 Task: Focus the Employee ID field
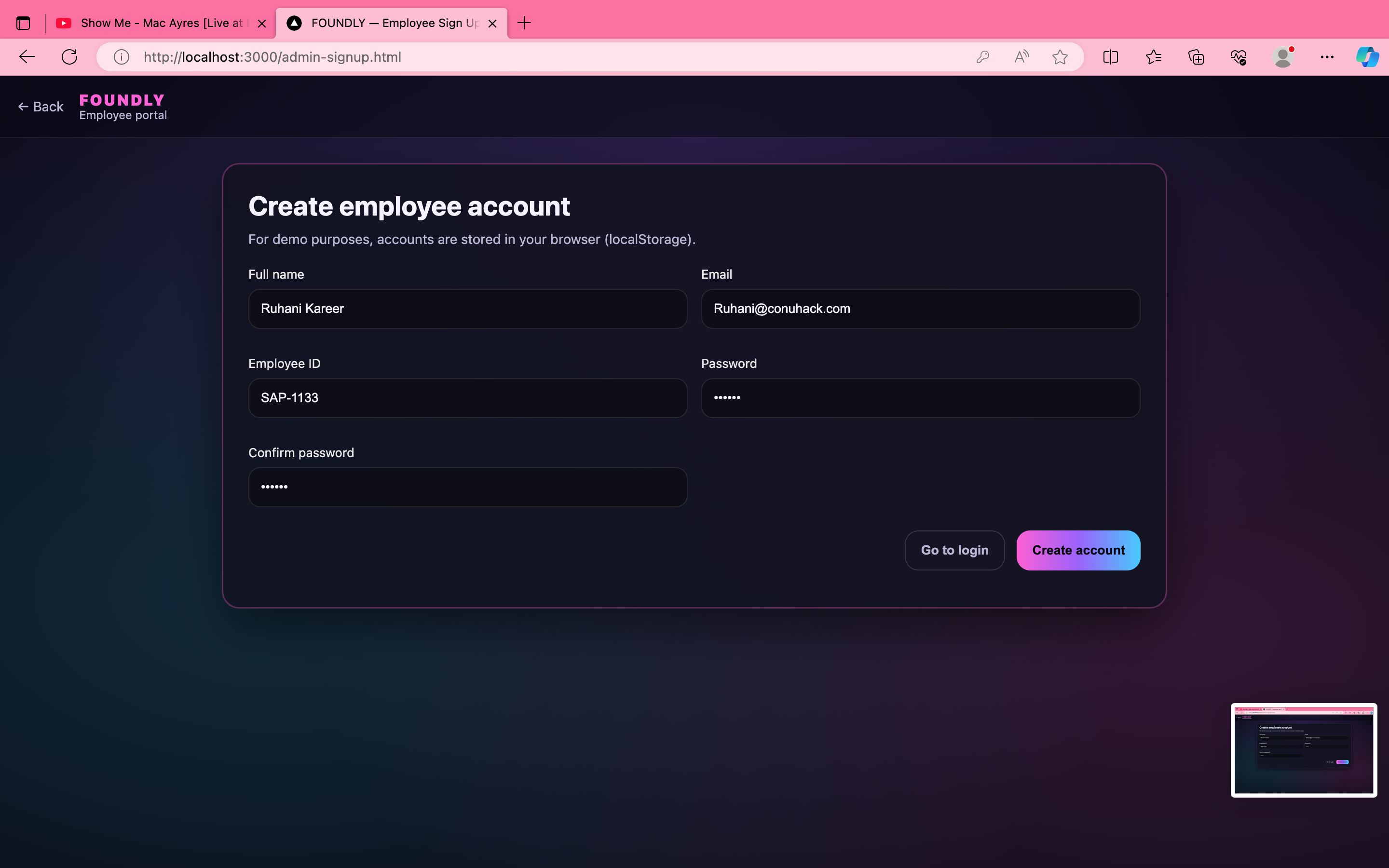467,398
